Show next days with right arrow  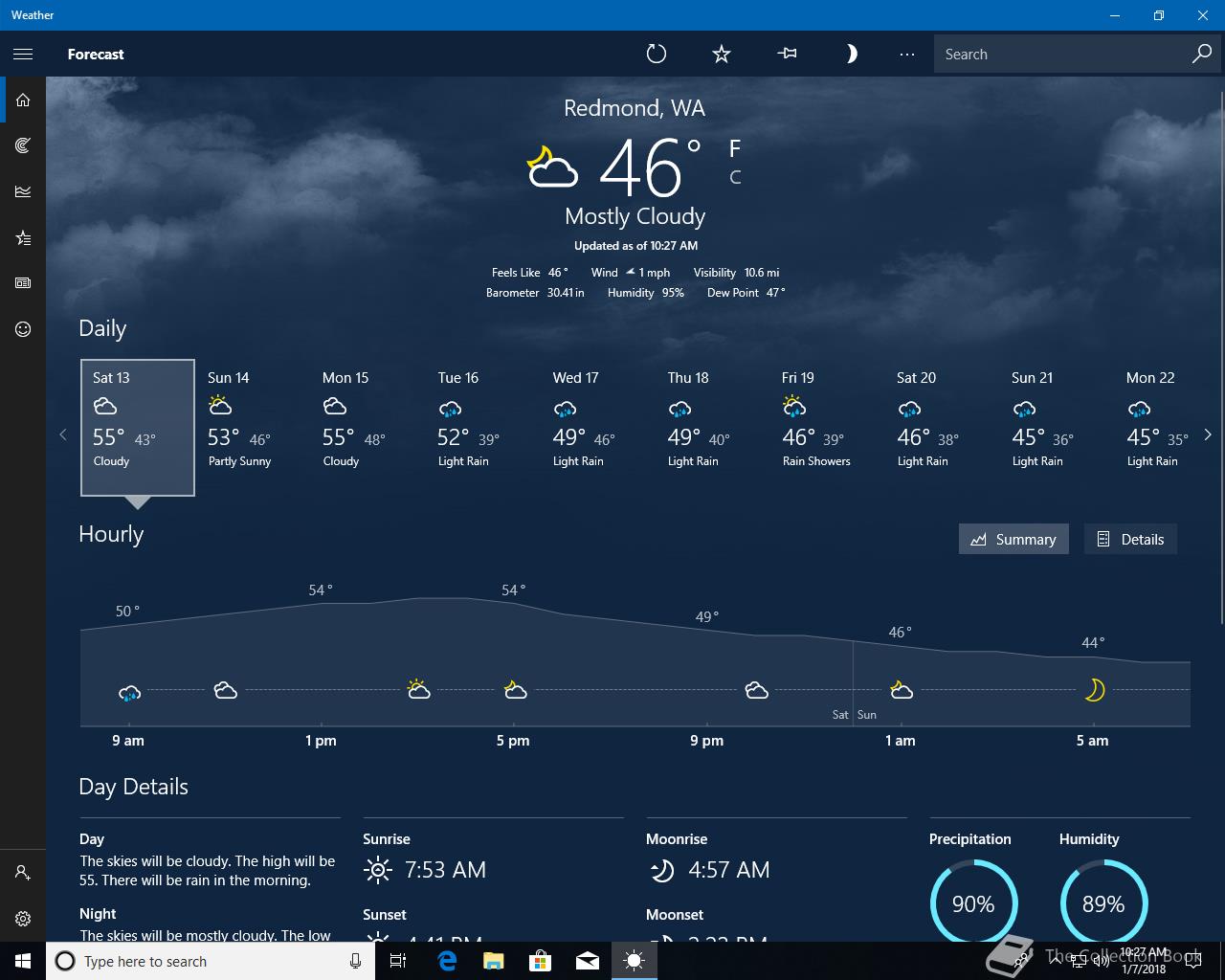point(1208,434)
